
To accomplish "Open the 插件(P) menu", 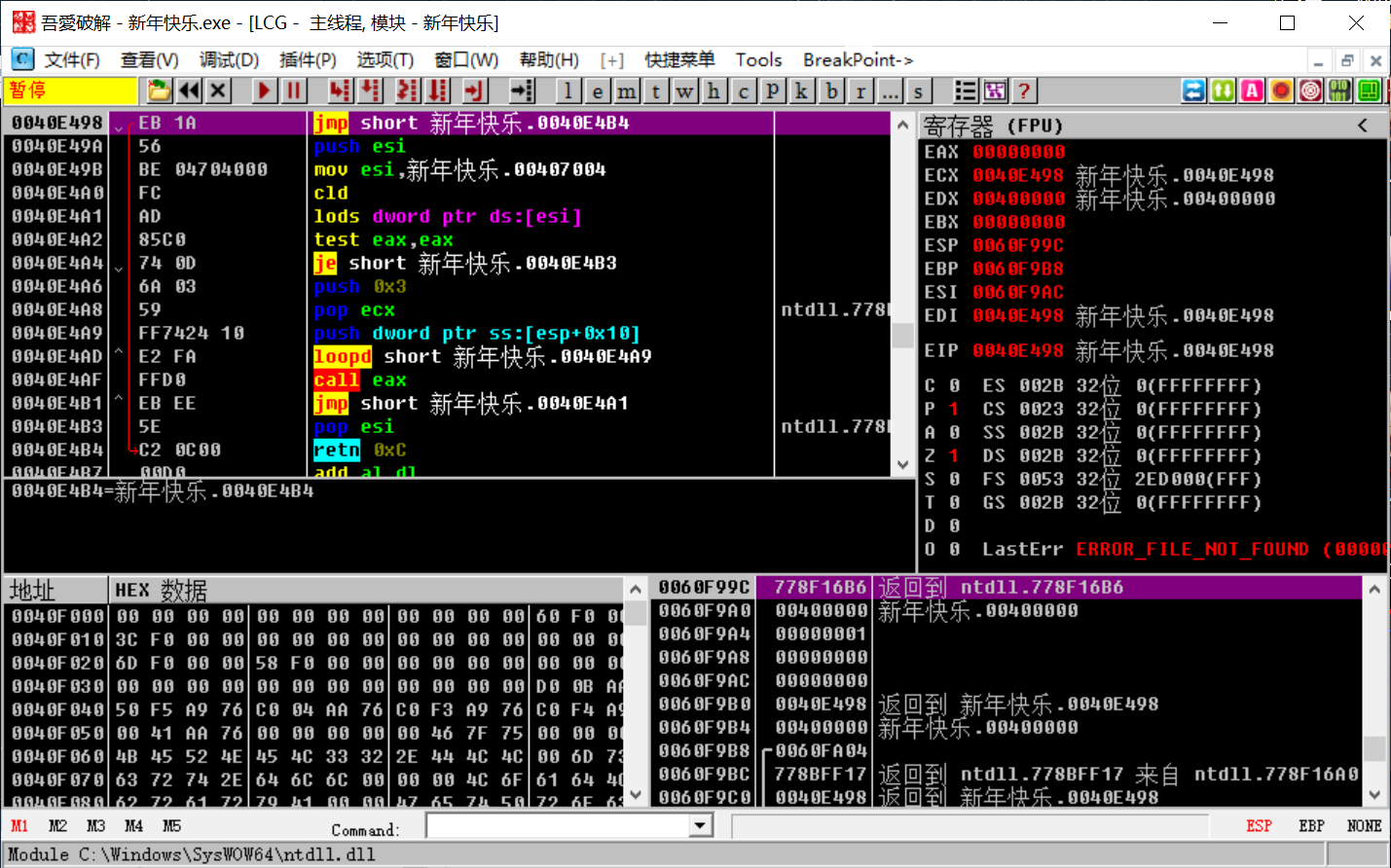I will [308, 60].
